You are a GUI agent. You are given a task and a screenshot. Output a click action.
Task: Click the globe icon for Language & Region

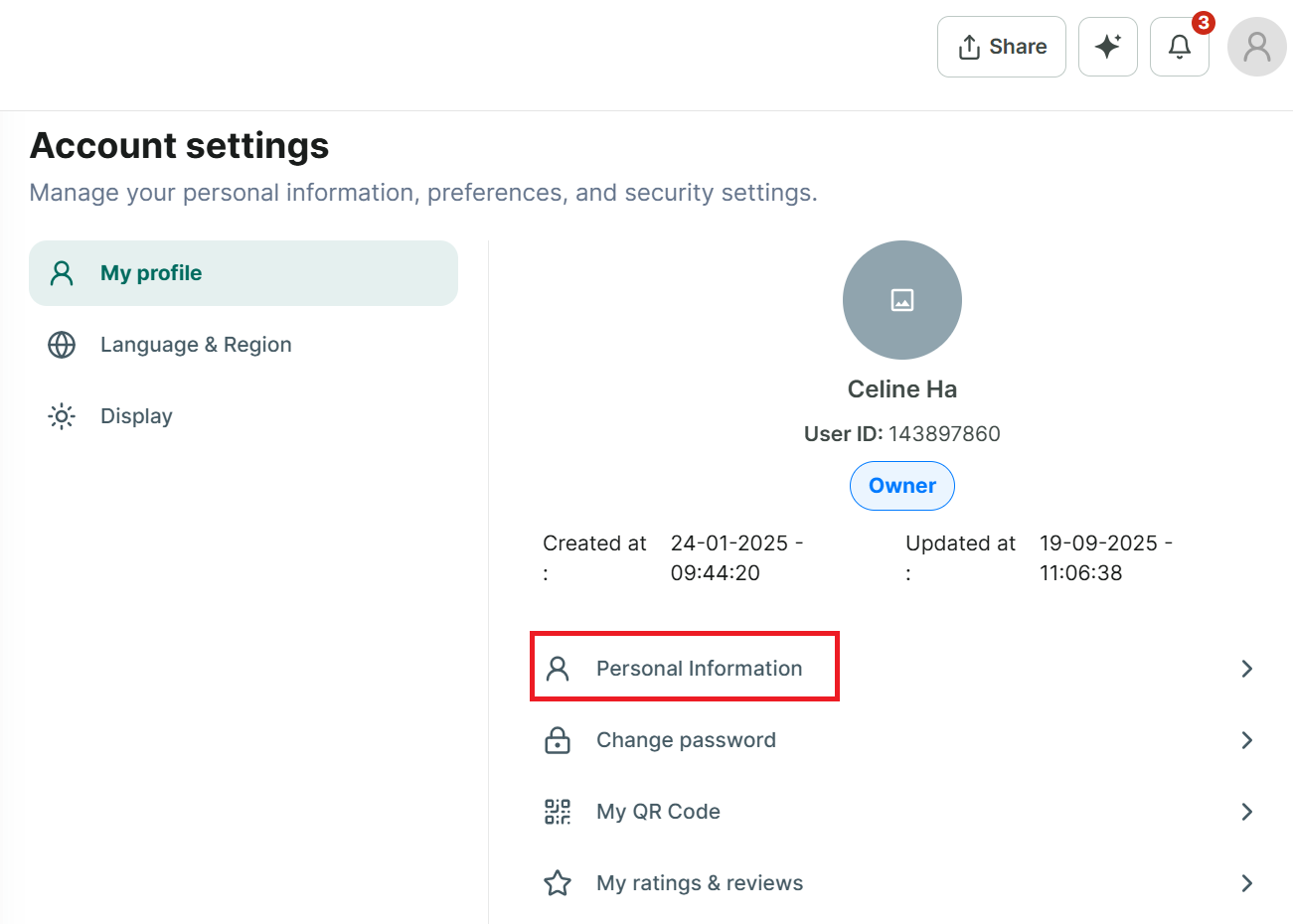coord(62,345)
